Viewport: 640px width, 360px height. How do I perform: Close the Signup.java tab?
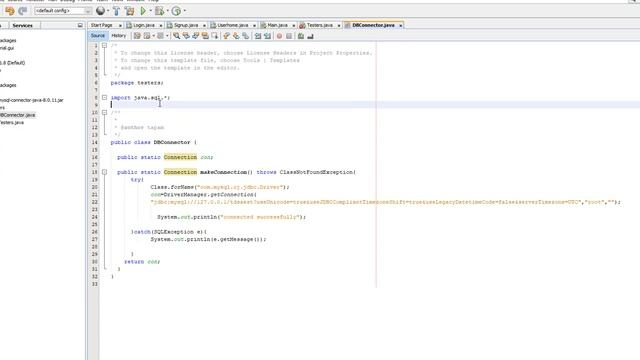pos(204,25)
